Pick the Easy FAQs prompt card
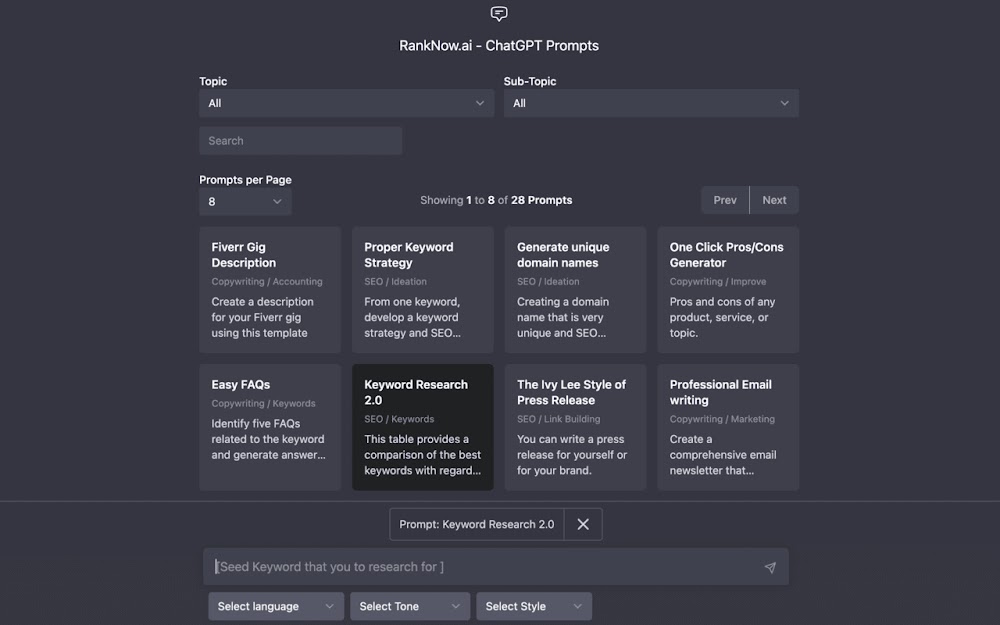Viewport: 1000px width, 625px height. point(270,427)
